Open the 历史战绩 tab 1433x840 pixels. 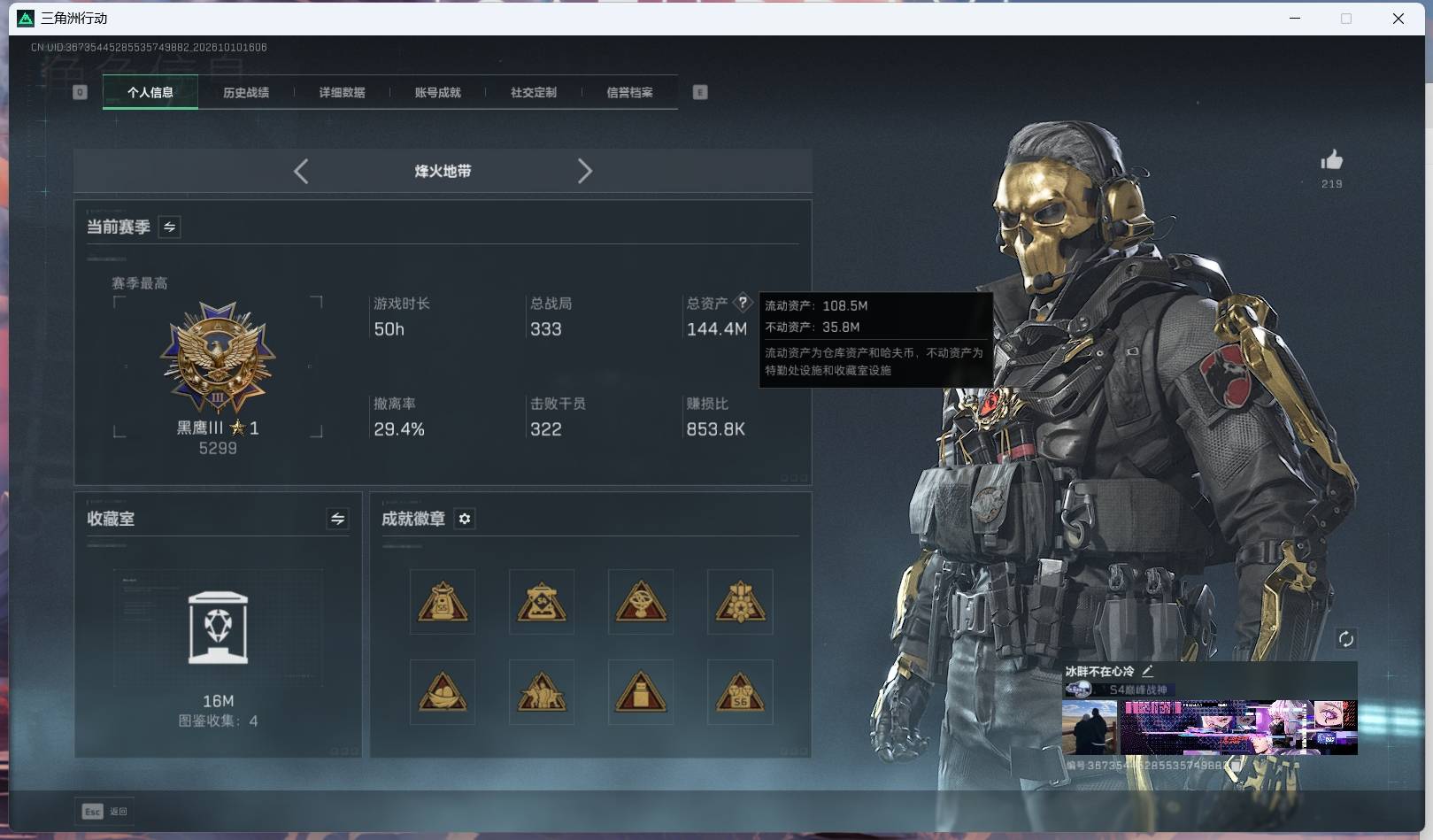click(x=246, y=92)
